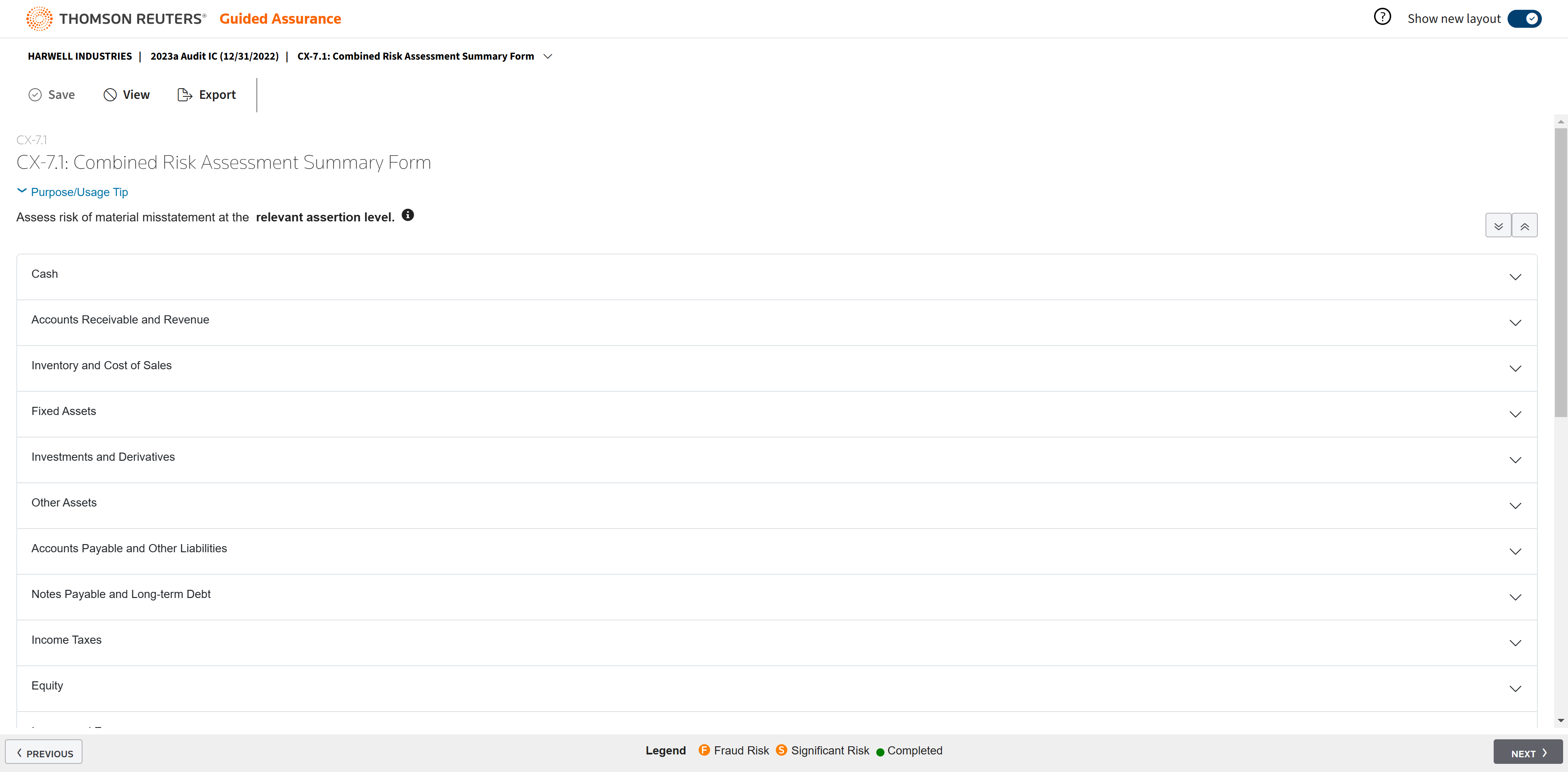Click the expand all double-chevron icon

[x=1498, y=226]
